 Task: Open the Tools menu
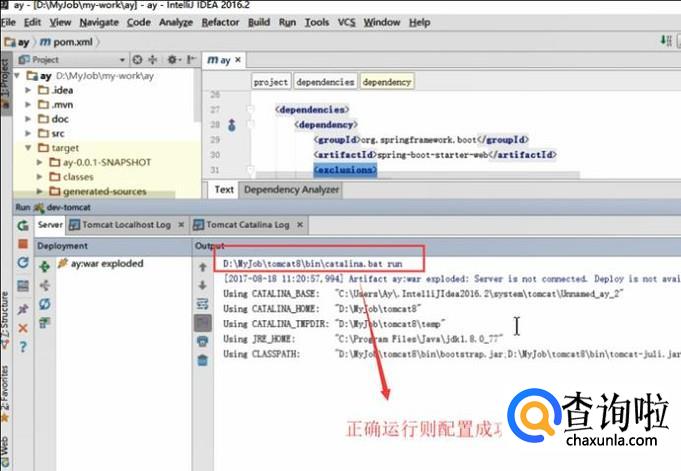317,22
